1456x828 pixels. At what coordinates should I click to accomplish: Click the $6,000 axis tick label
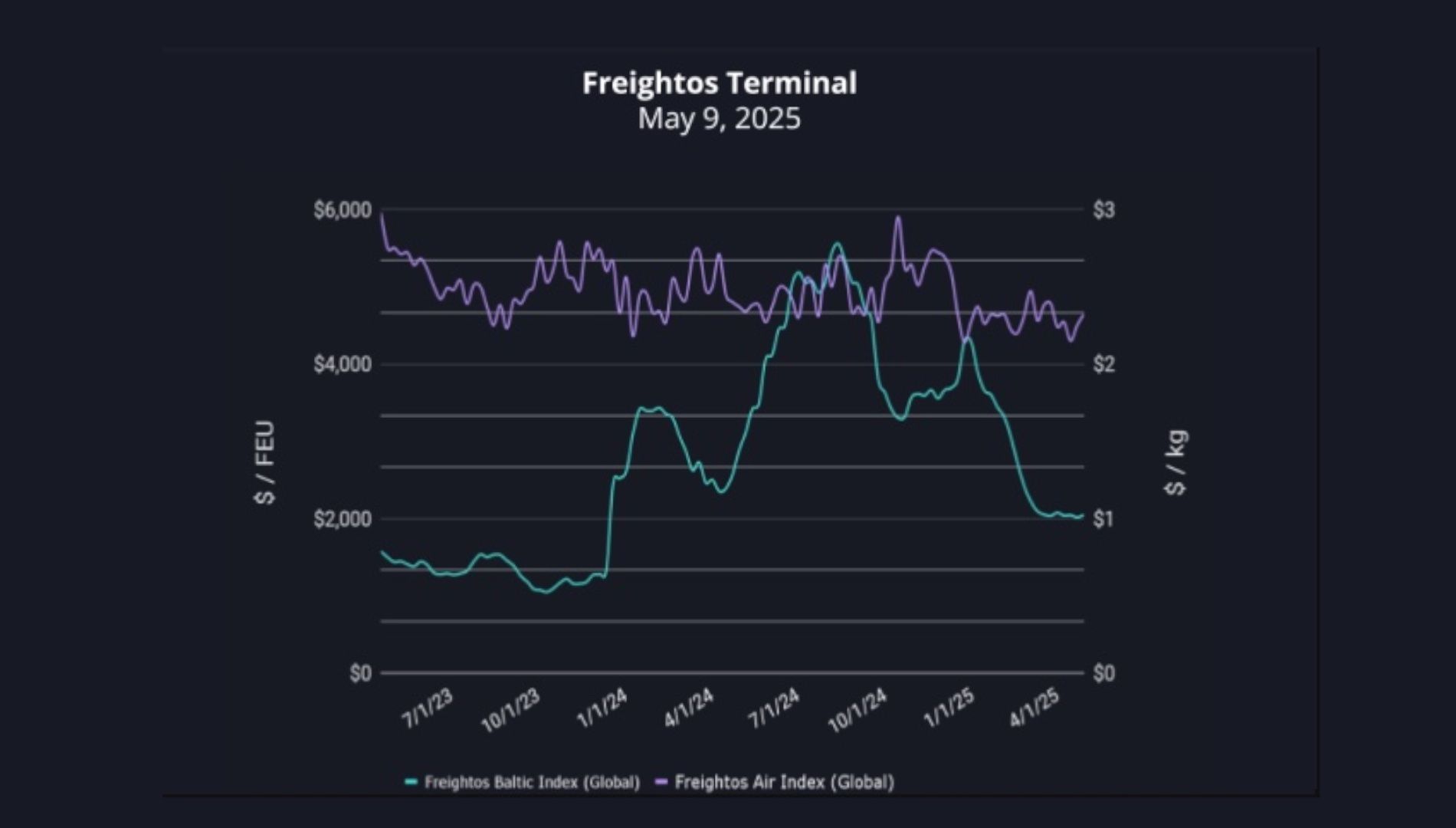(342, 210)
